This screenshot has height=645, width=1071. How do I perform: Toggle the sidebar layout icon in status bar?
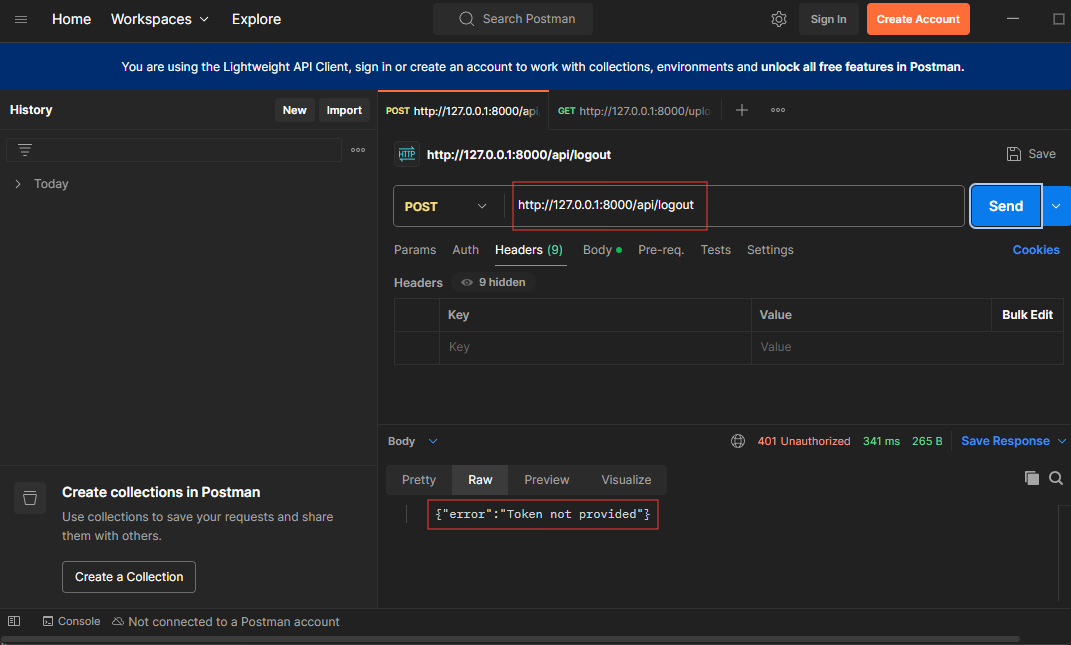click(14, 621)
